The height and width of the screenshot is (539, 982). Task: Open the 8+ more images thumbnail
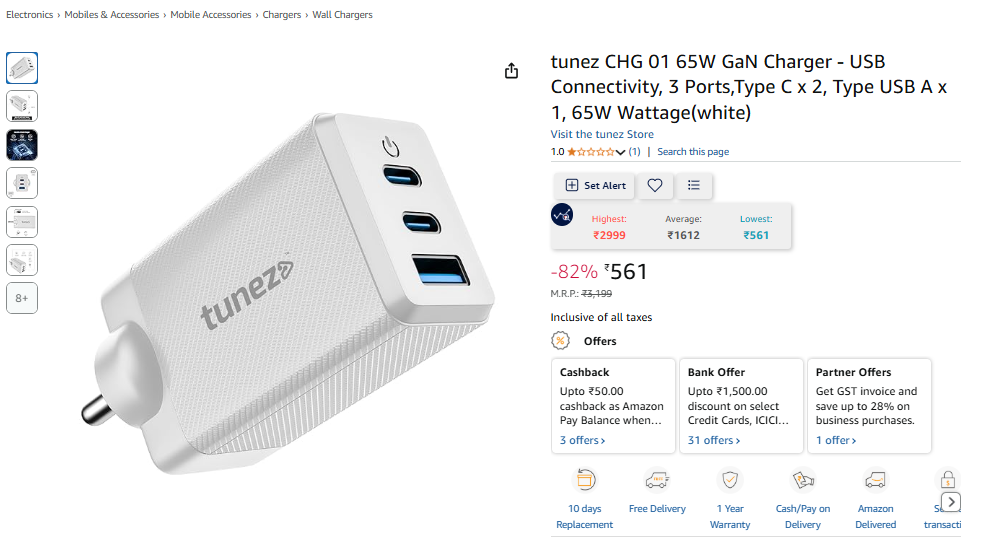pyautogui.click(x=22, y=298)
